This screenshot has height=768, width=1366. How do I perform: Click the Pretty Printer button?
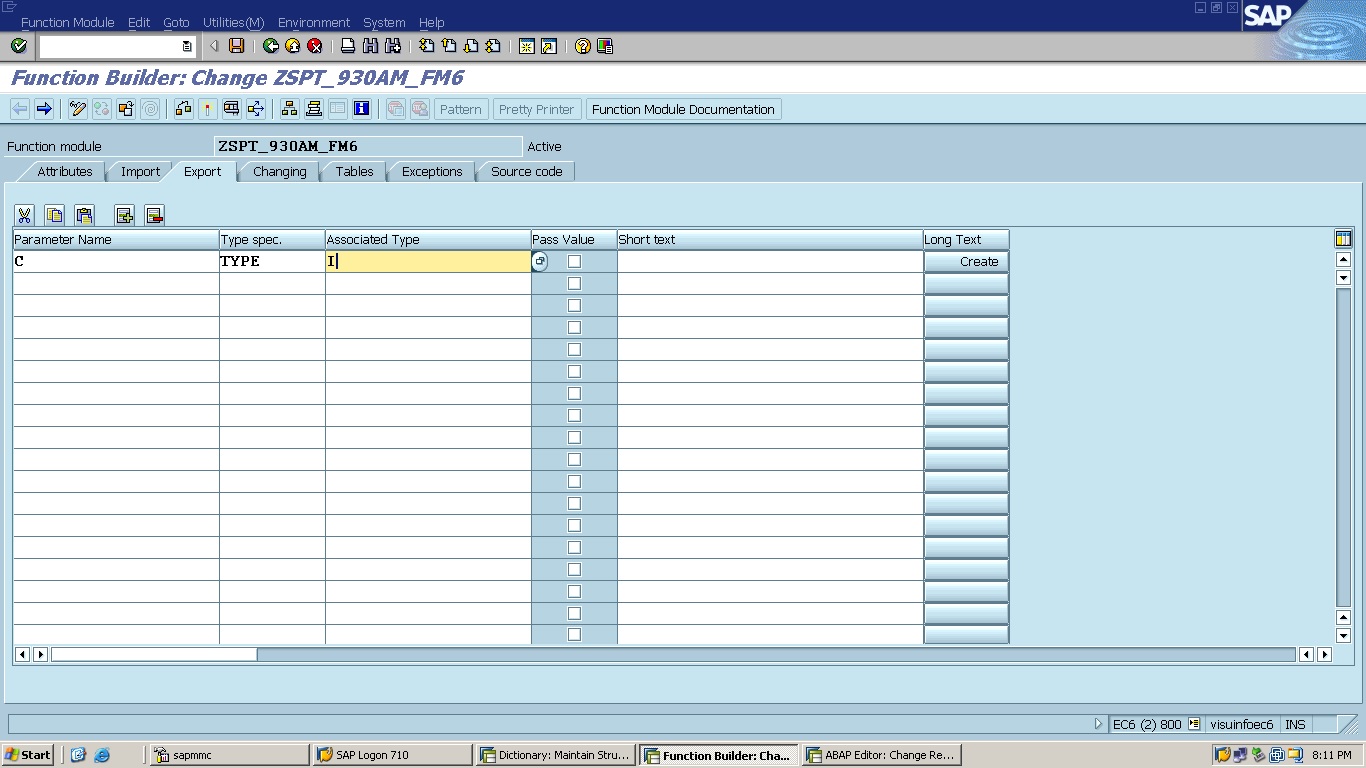tap(536, 109)
